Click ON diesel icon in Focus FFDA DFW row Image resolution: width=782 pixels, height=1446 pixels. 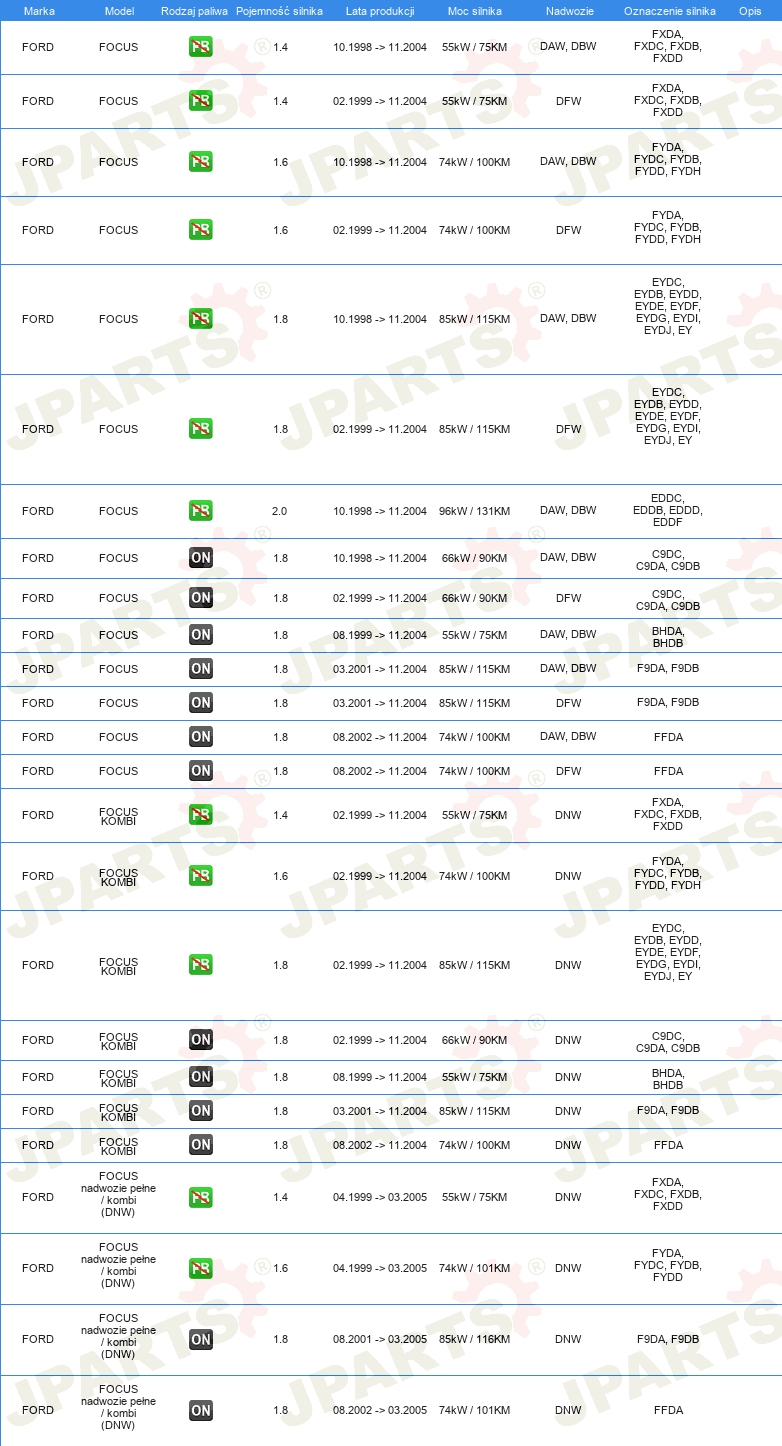point(201,771)
